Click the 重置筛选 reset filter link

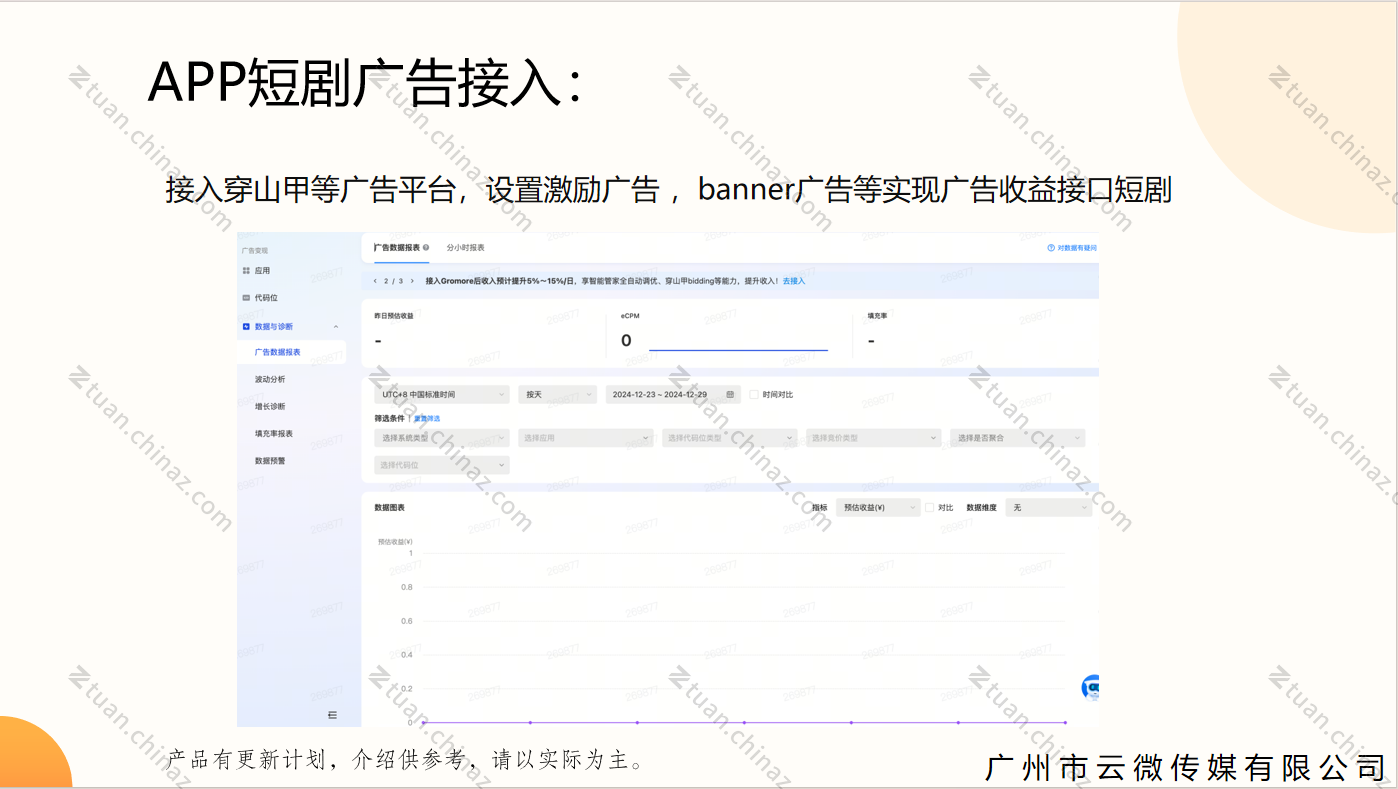coord(427,418)
